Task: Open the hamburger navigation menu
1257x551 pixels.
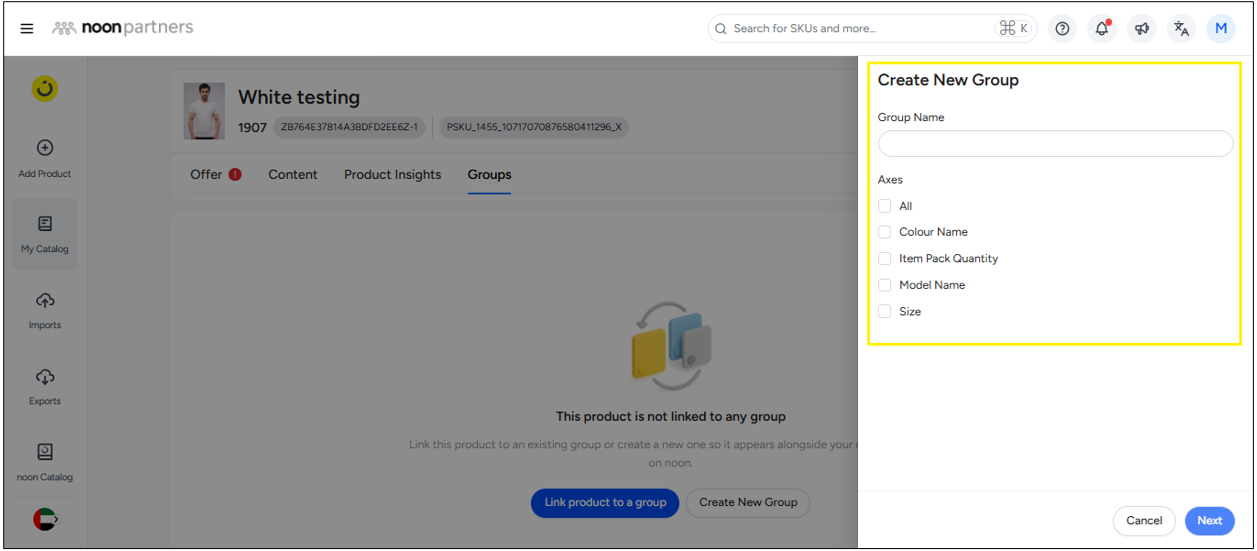Action: click(x=27, y=29)
